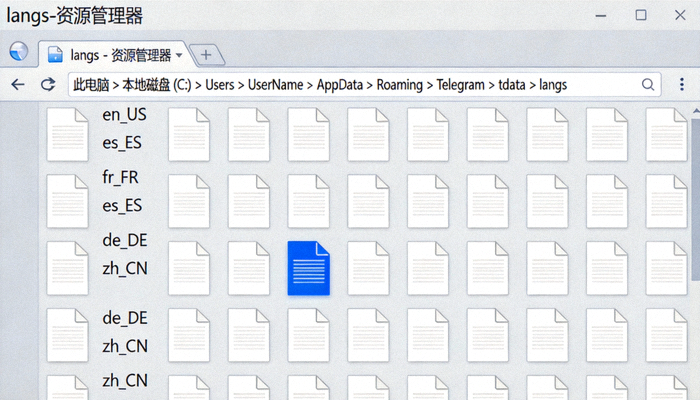This screenshot has height=400, width=700.
Task: Maximize the resource manager window
Action: point(641,15)
